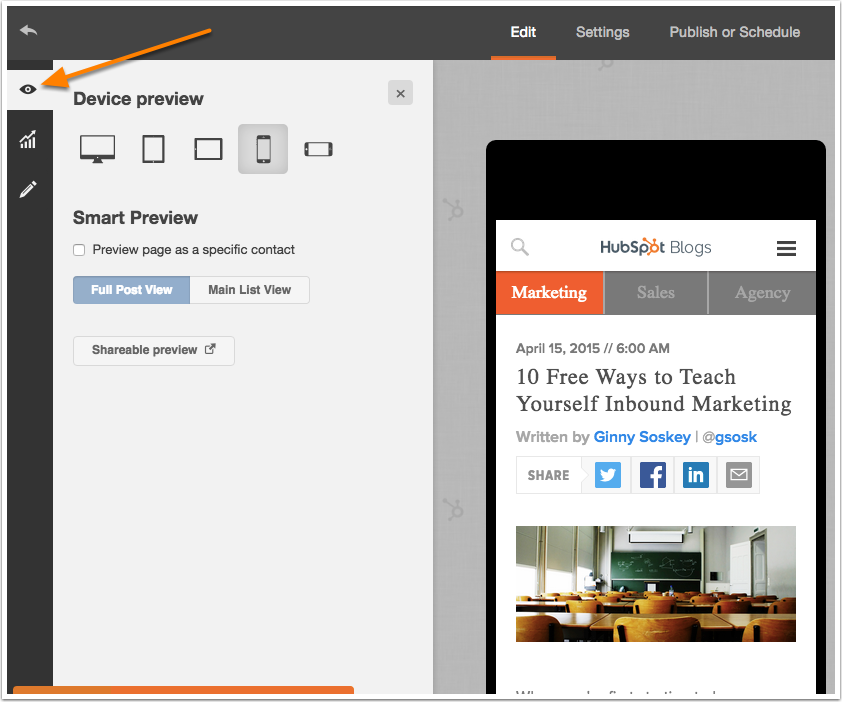Choose portrait phone device preview
Viewport: 842px width, 702px height.
tap(263, 149)
